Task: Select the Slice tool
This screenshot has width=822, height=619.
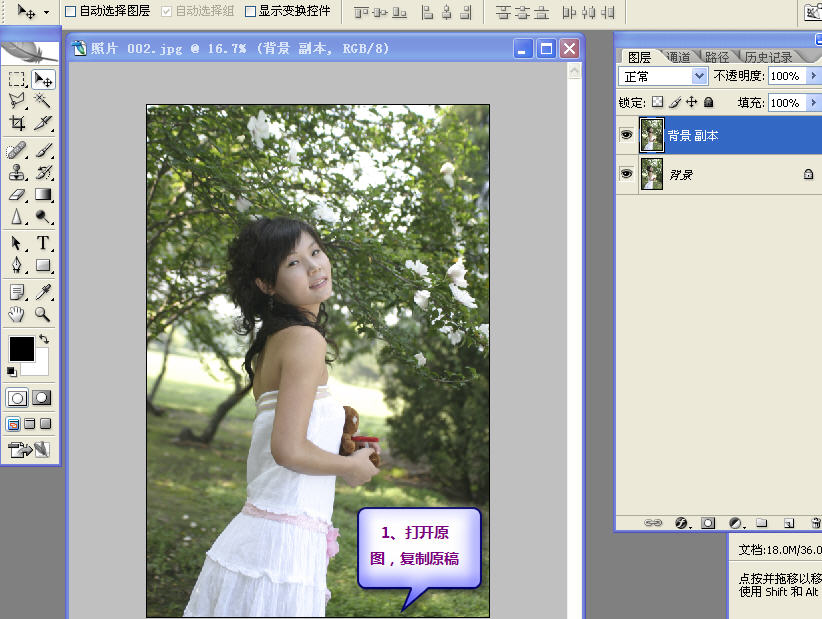Action: (43, 123)
